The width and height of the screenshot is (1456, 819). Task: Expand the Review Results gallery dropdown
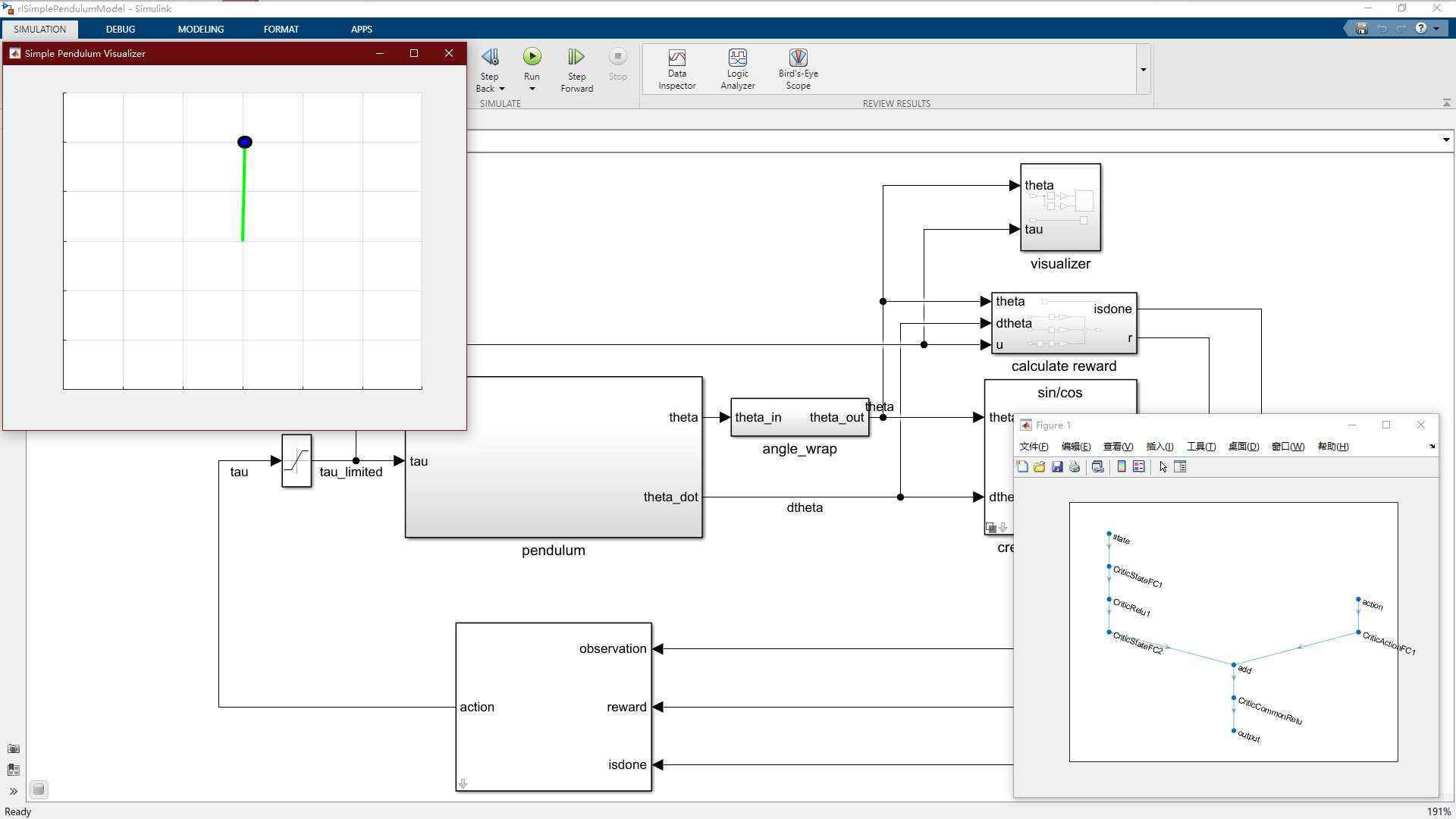[x=1143, y=70]
